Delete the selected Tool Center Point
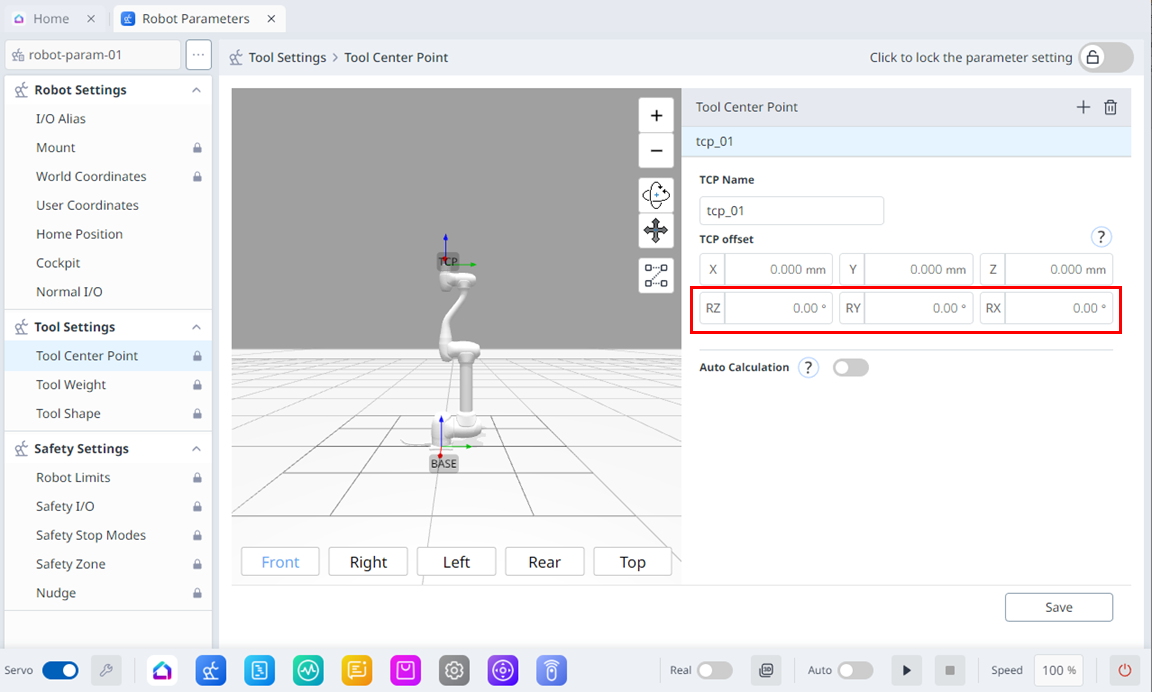The width and height of the screenshot is (1152, 692). pos(1110,107)
